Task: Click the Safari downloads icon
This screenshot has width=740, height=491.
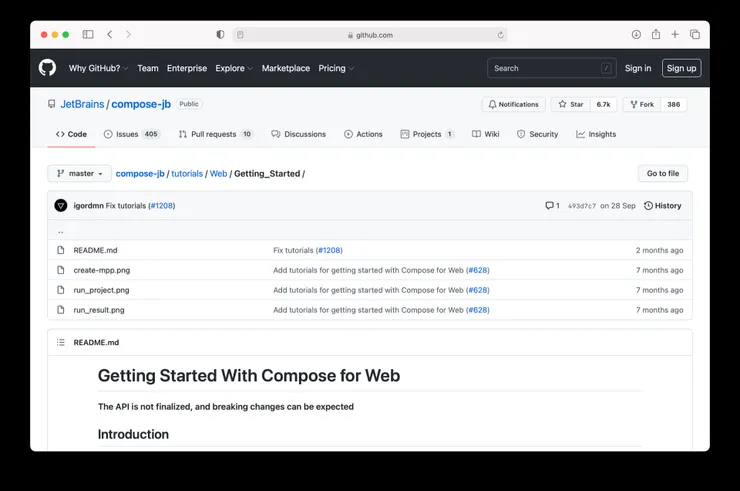Action: (x=636, y=35)
